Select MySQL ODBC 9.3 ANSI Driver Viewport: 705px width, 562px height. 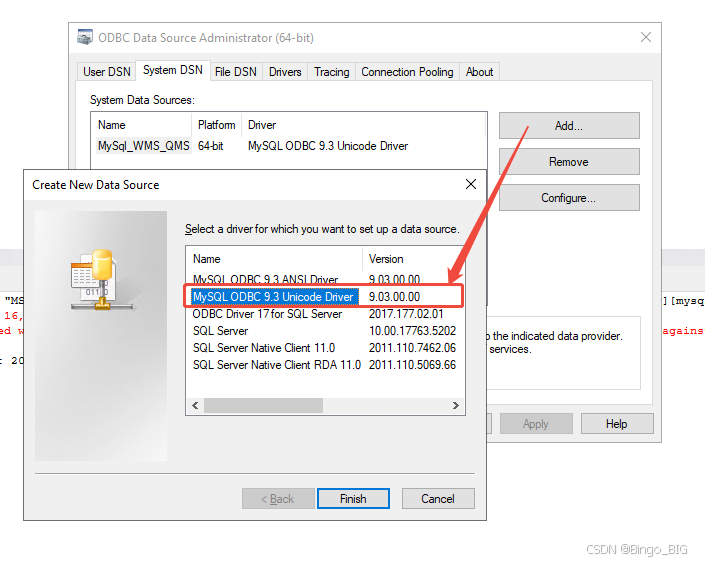(x=265, y=280)
